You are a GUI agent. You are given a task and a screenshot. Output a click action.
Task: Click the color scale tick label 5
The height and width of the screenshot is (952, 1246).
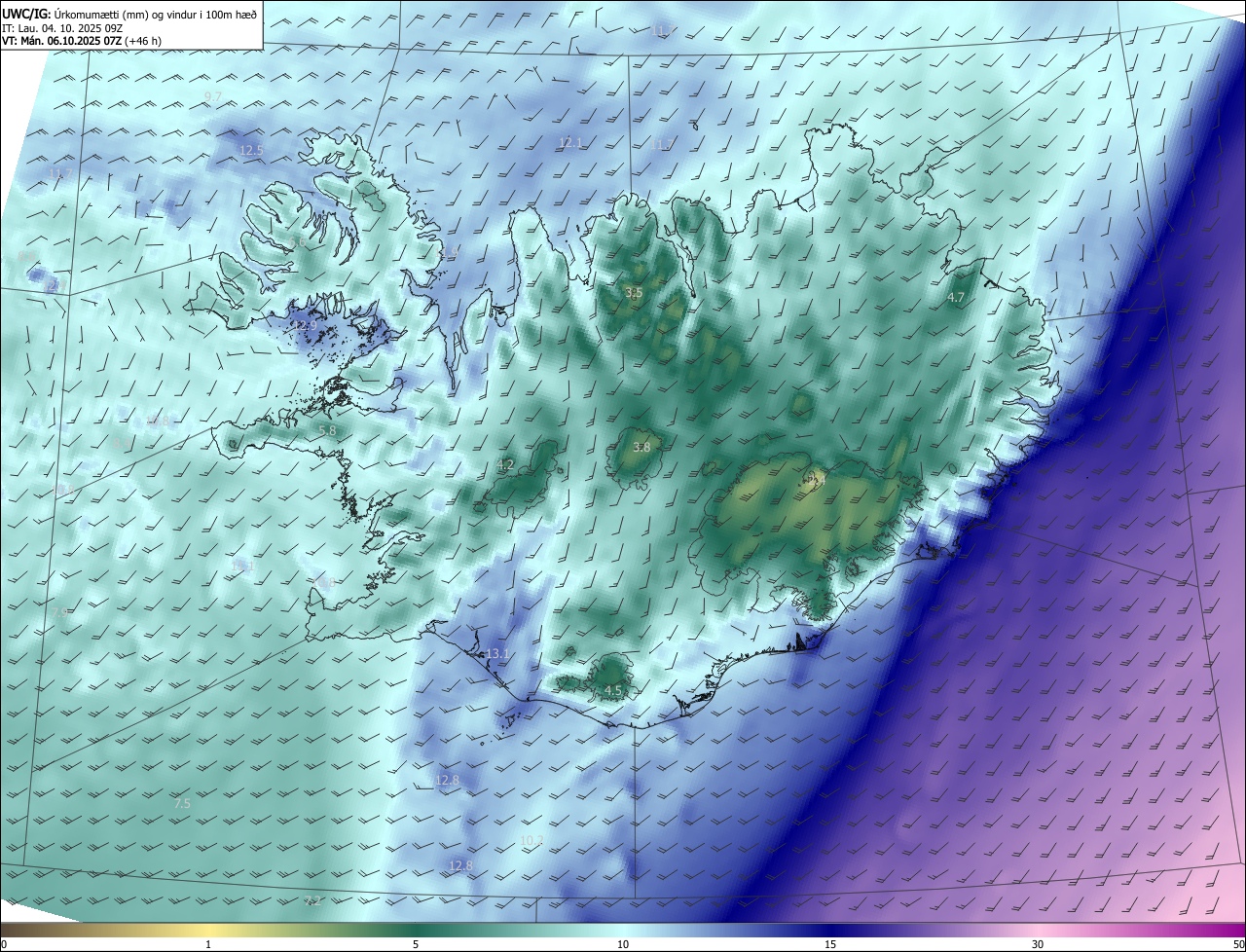coord(416,944)
